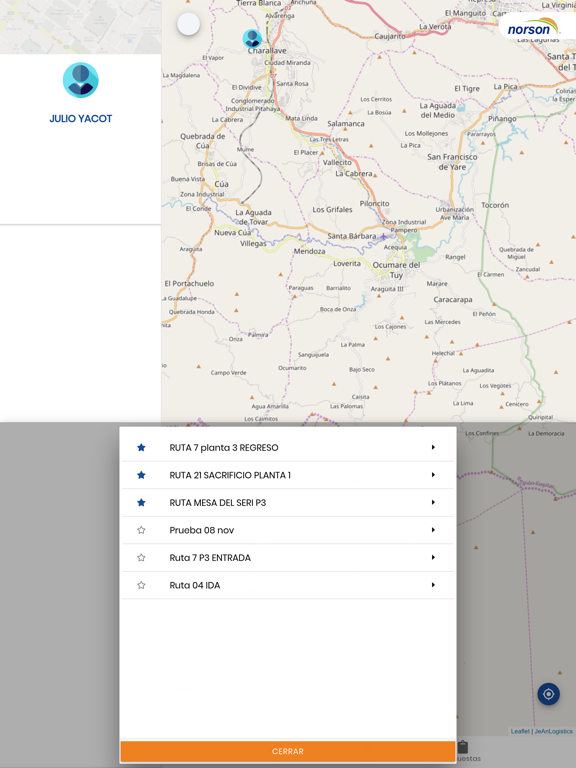The height and width of the screenshot is (768, 576).
Task: Toggle star for RUTA 21 SACRIFICIO PLANTA 1
Action: click(141, 475)
